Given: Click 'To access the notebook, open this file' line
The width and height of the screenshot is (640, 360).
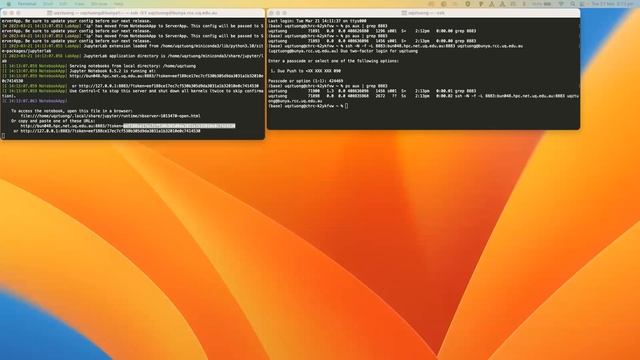Looking at the screenshot, I should coord(71,111).
